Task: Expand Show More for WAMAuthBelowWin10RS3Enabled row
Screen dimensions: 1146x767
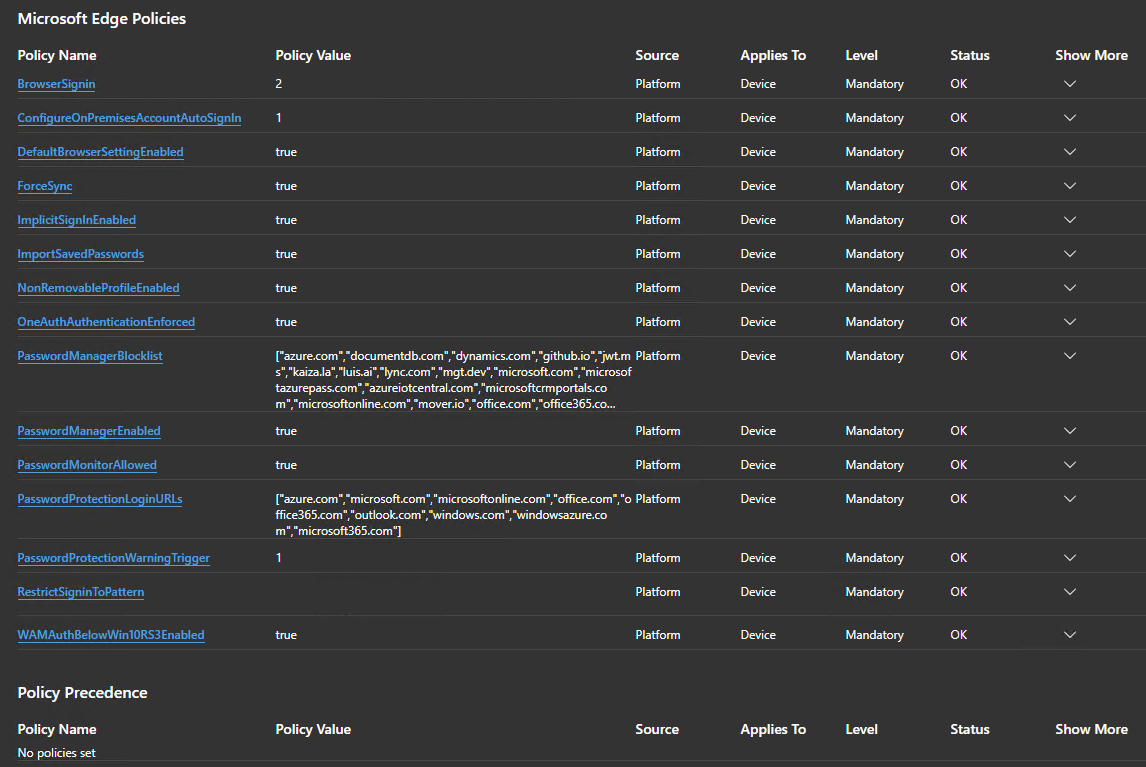Action: 1070,635
